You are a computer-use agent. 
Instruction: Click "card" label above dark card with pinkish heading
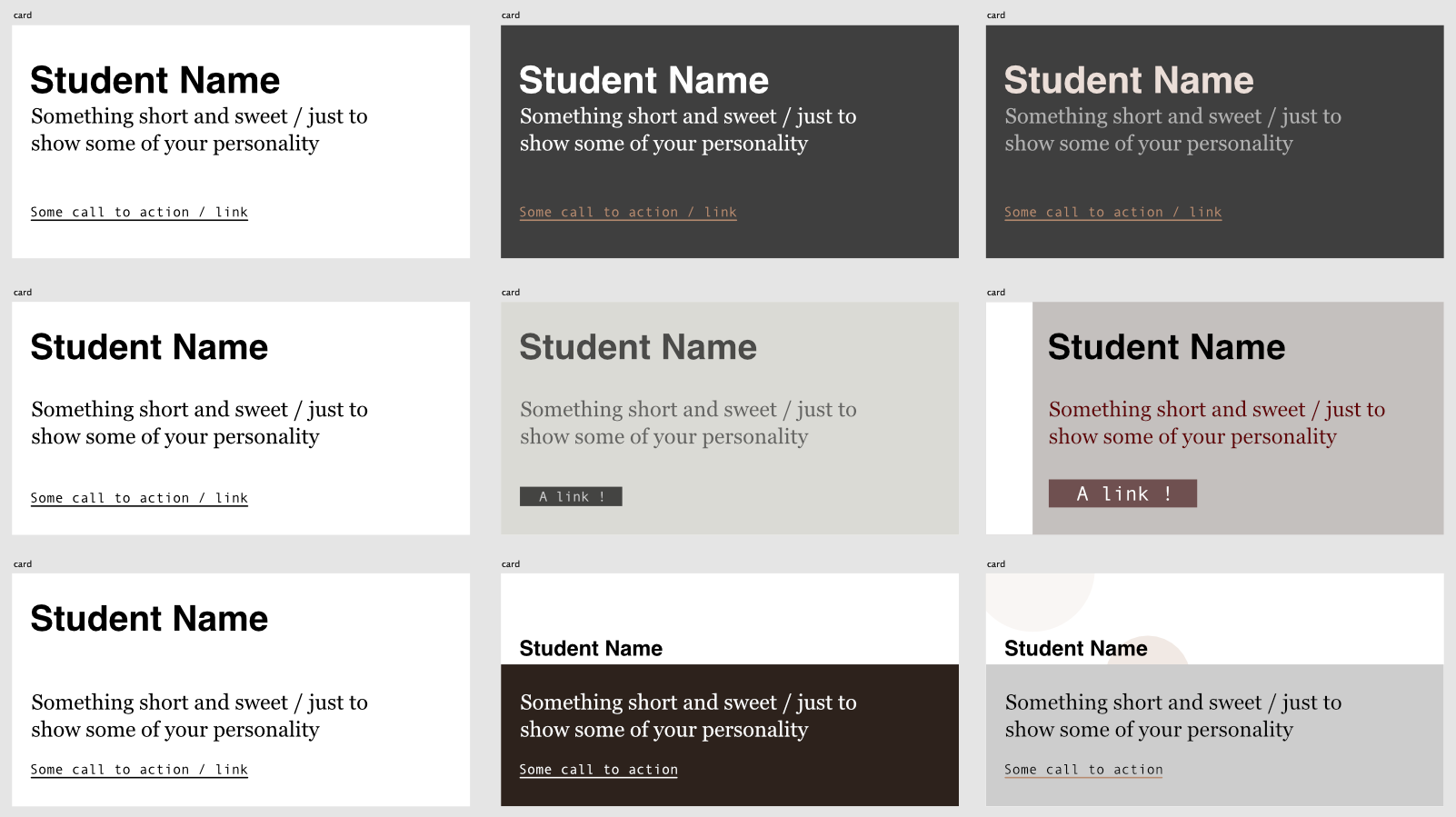click(x=996, y=15)
